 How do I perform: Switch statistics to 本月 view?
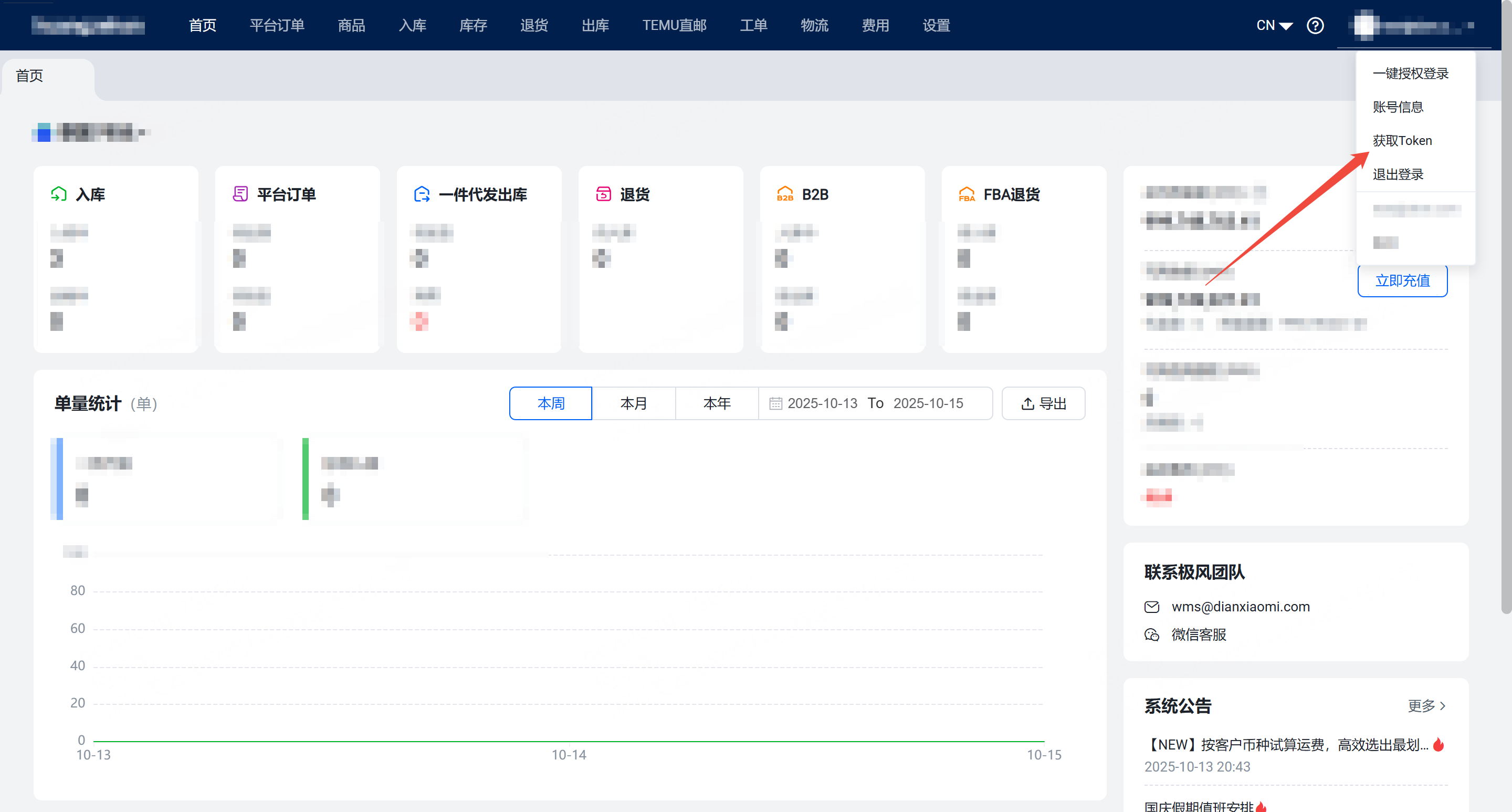tap(633, 403)
